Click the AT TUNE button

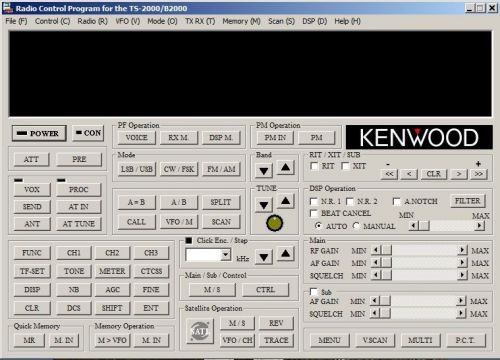click(79, 224)
